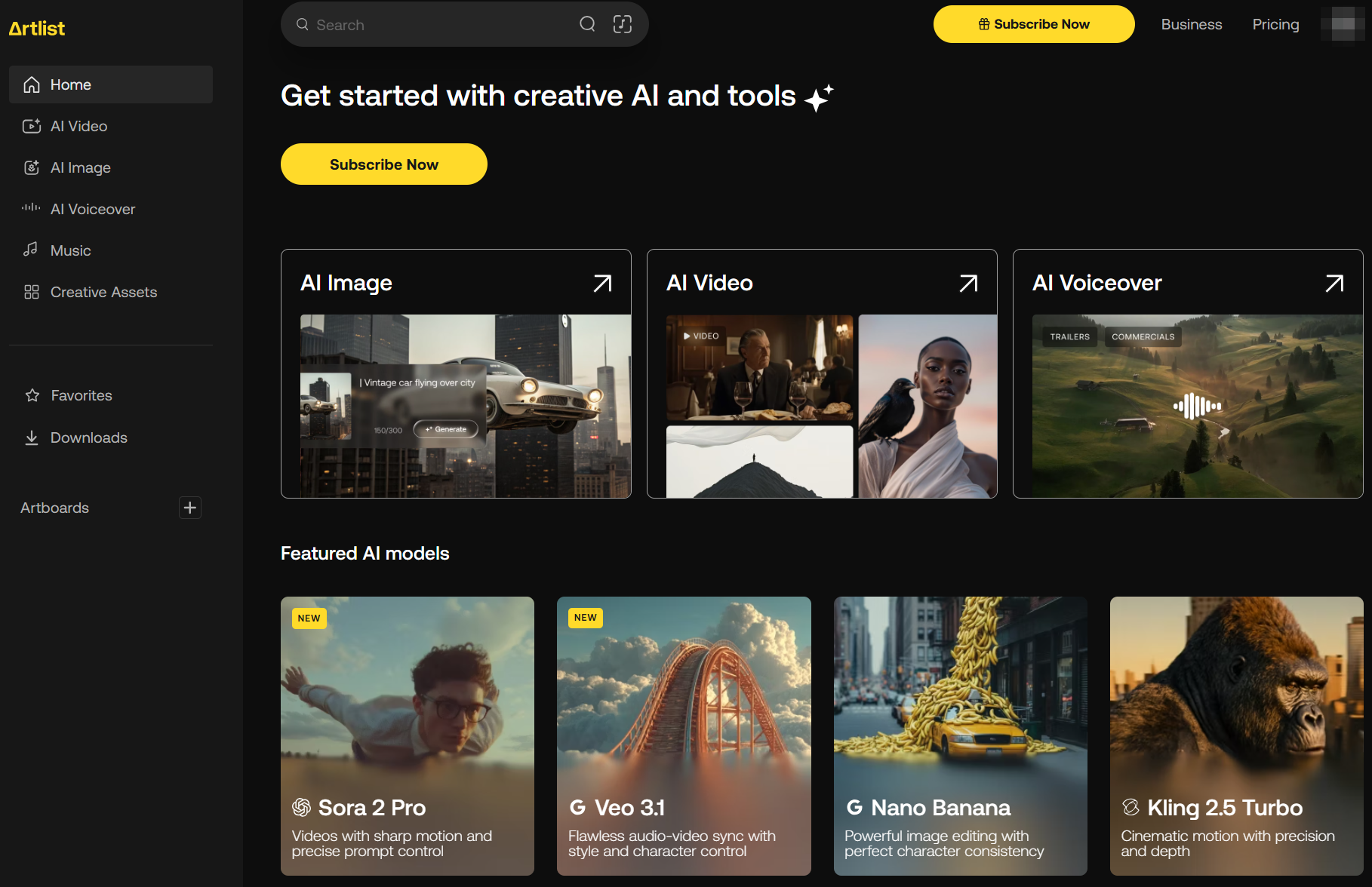Open the AI Image card arrow
The image size is (1372, 887).
point(602,283)
